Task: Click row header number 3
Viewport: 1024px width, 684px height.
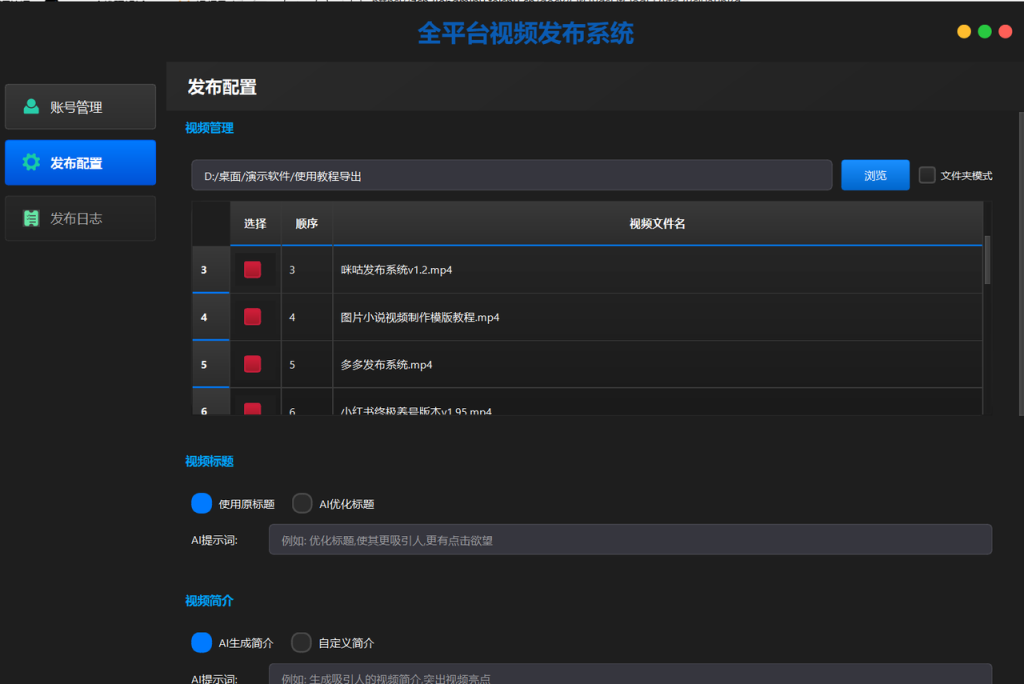Action: [x=211, y=270]
